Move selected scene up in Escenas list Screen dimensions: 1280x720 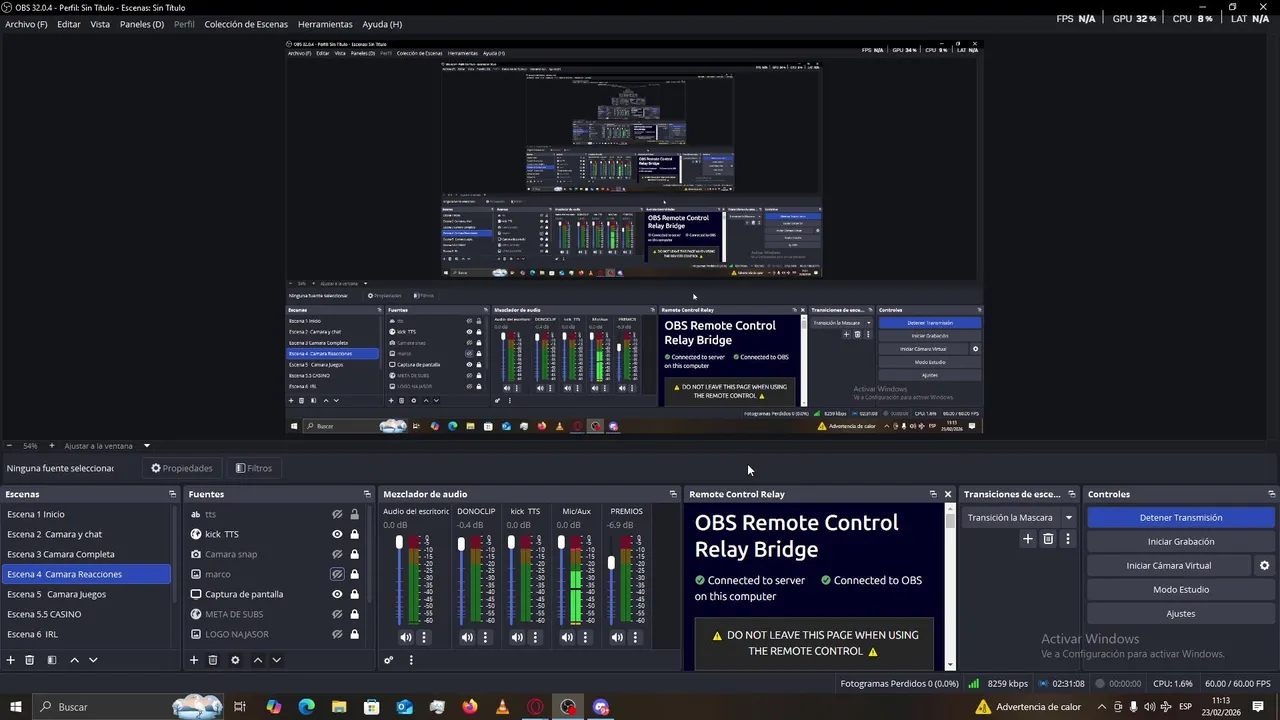coord(74,660)
